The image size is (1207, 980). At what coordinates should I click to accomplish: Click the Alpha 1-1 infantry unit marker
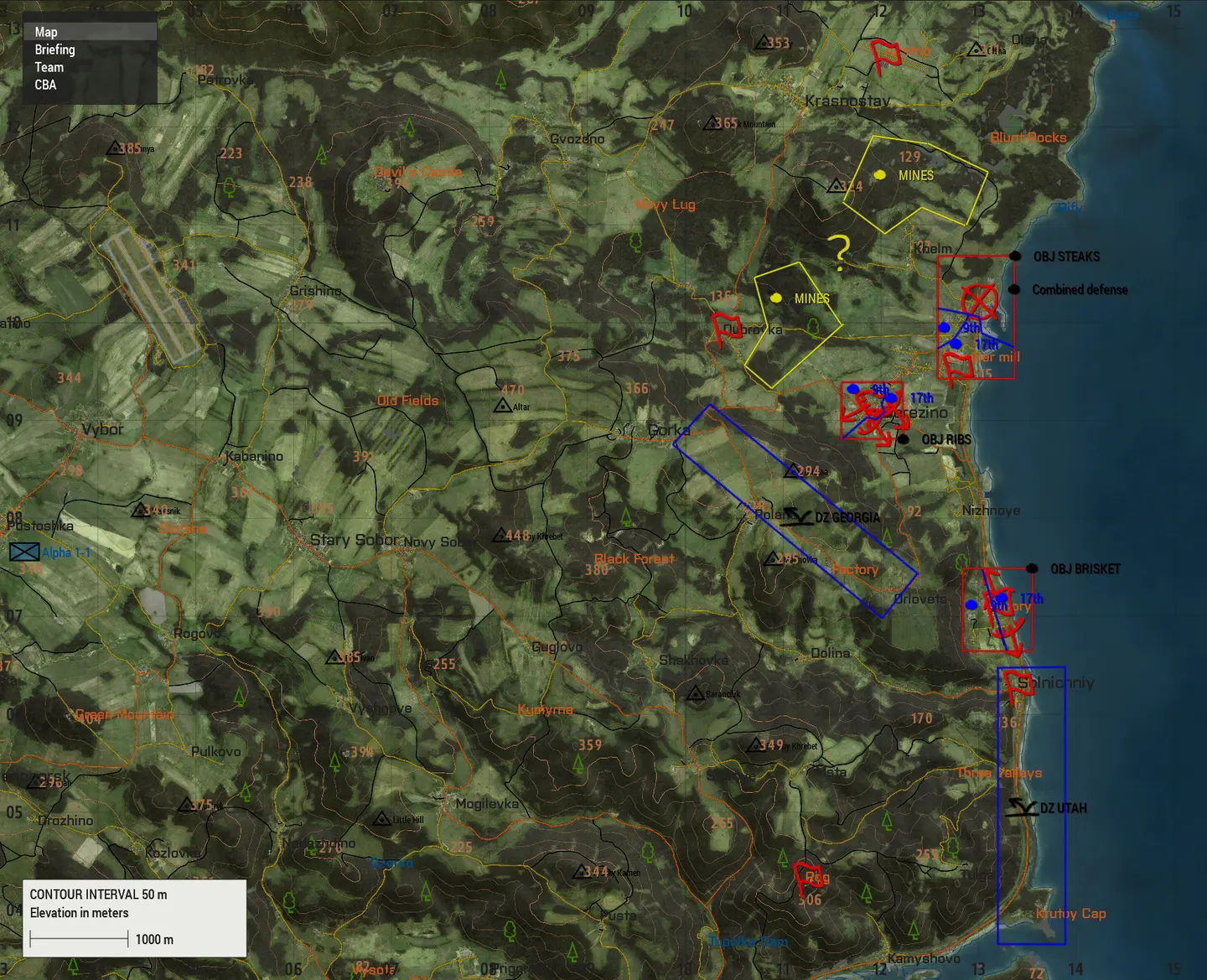coord(24,552)
